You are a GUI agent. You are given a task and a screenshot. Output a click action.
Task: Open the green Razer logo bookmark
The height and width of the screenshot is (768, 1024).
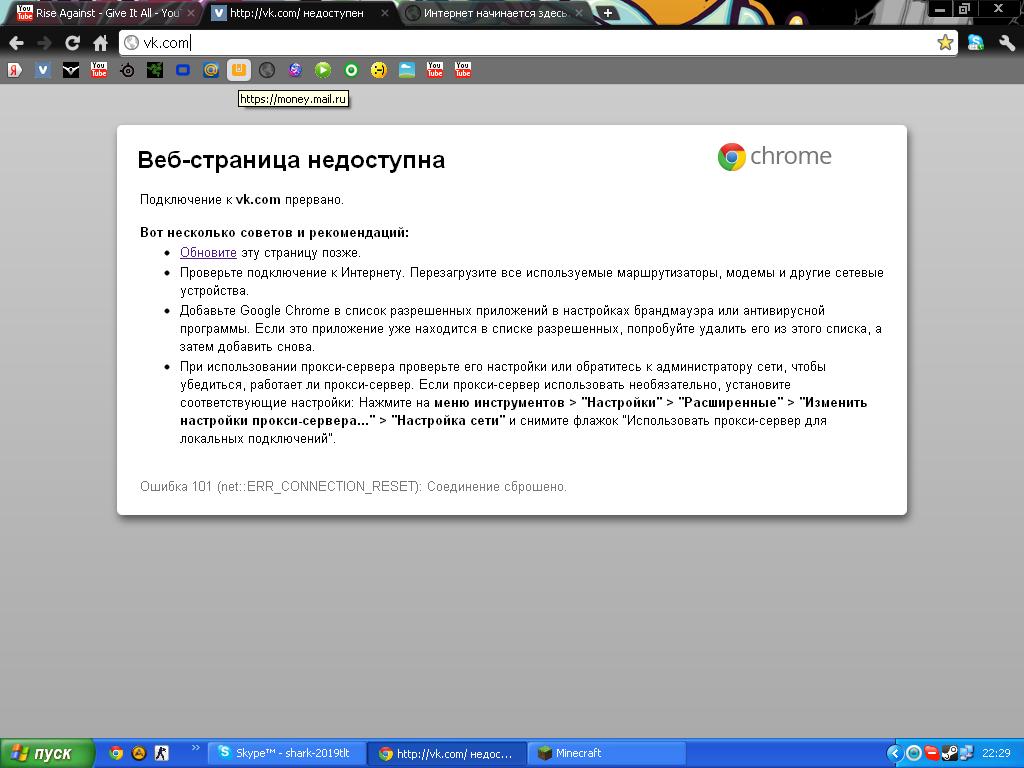coord(155,70)
